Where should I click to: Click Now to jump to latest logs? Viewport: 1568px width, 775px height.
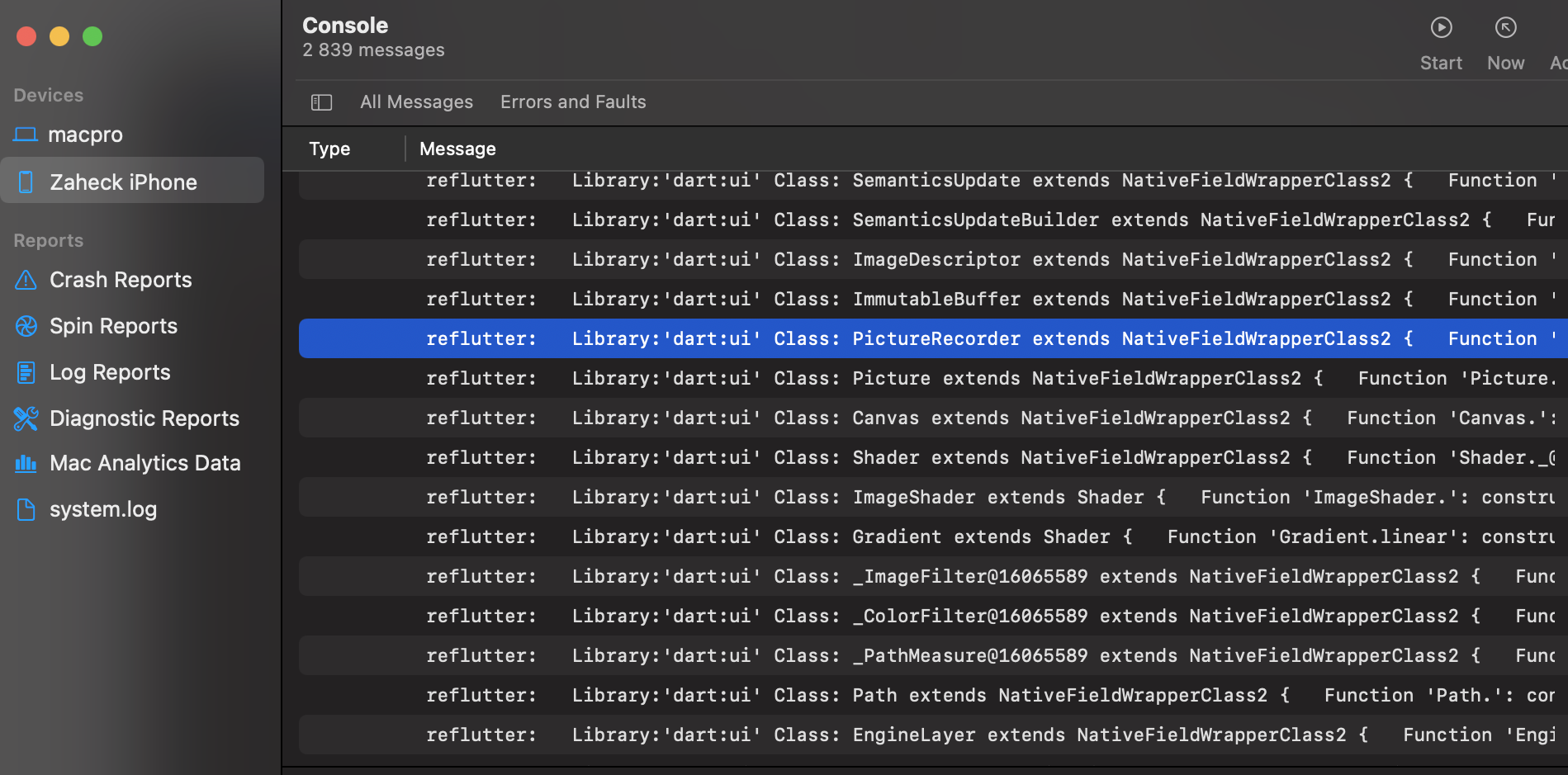pyautogui.click(x=1505, y=40)
